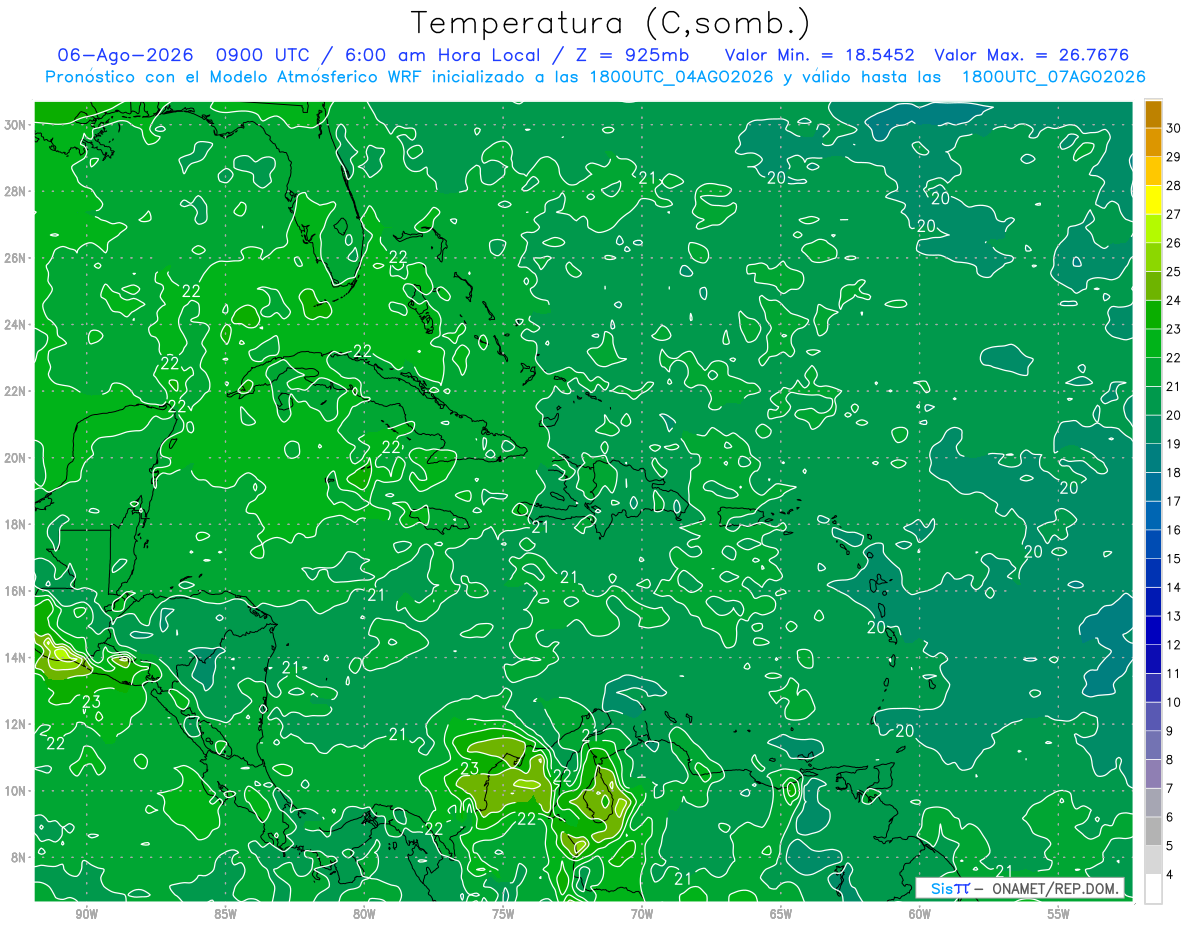Click the 12N latitude axis label
This screenshot has width=1200, height=927.
tap(15, 724)
